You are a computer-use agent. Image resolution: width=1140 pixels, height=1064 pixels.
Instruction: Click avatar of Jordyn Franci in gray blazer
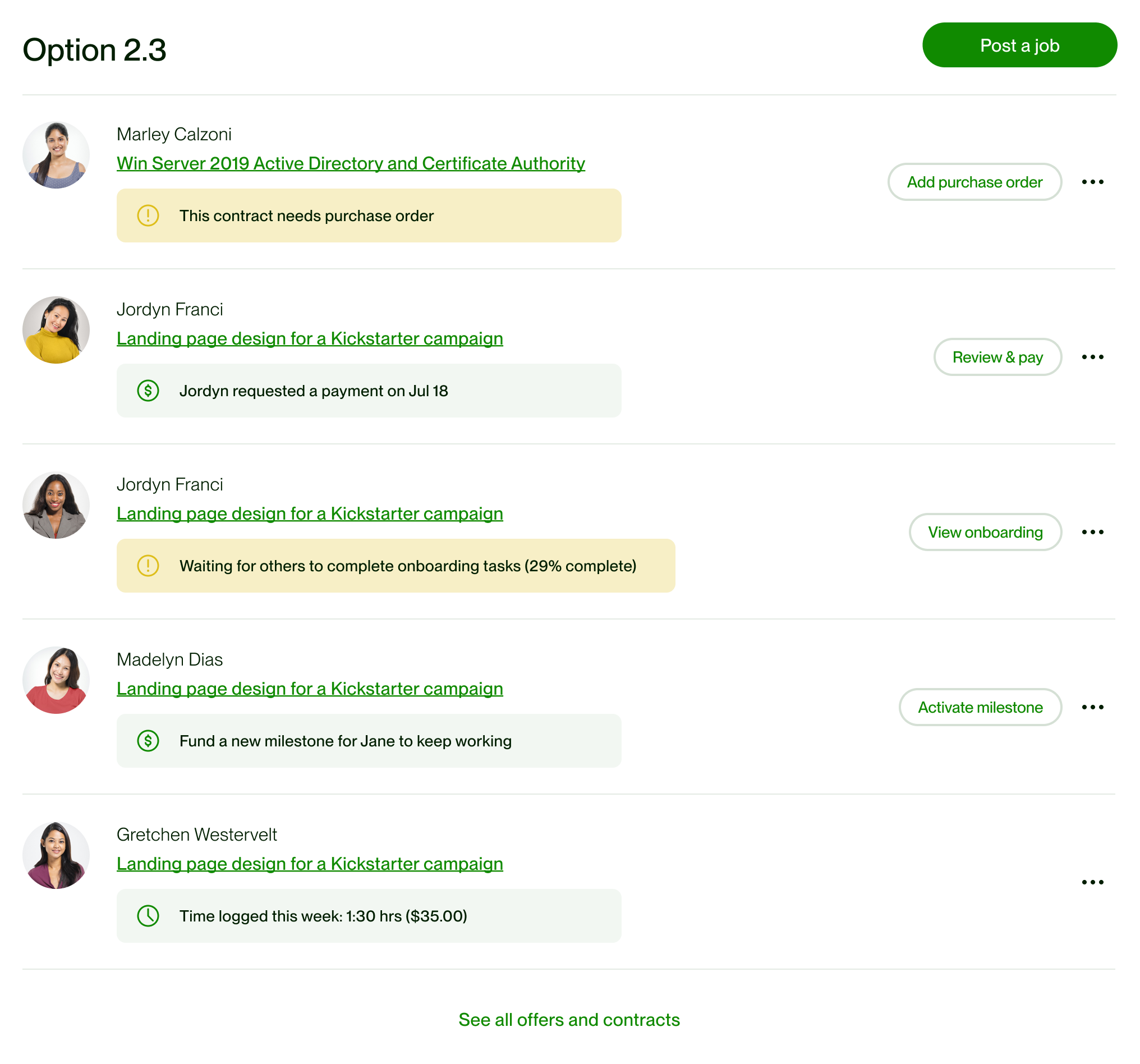point(56,505)
